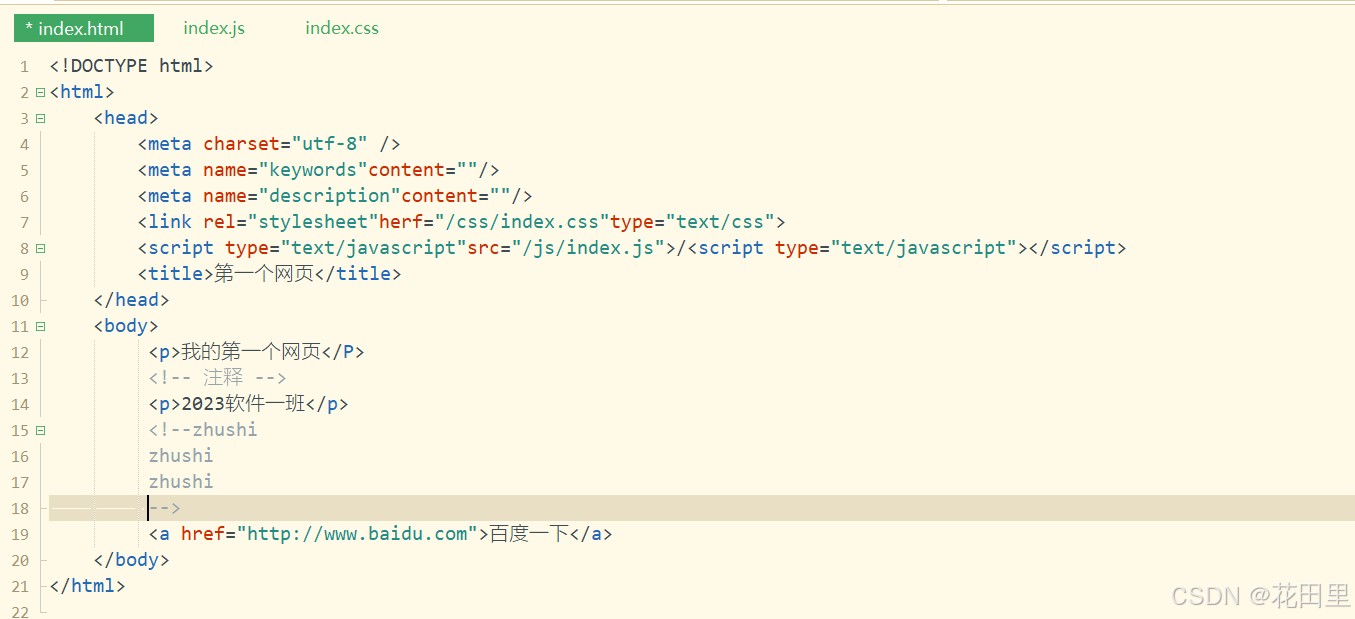This screenshot has width=1355, height=619.
Task: Open the index.css tab
Action: tap(342, 28)
